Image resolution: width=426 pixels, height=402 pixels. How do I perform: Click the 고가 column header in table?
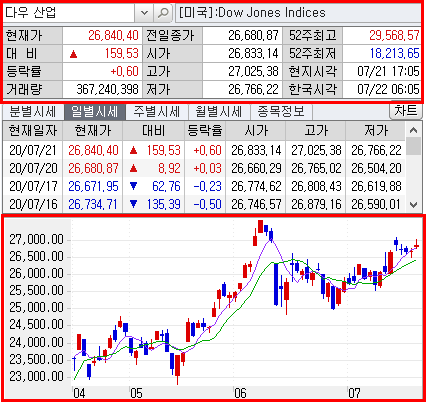tap(316, 130)
